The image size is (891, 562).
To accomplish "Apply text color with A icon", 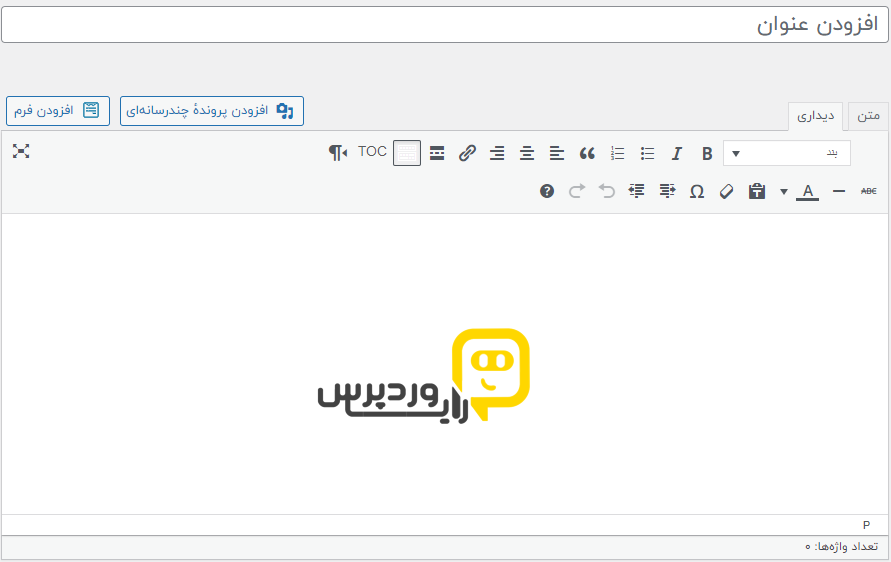I will 807,192.
